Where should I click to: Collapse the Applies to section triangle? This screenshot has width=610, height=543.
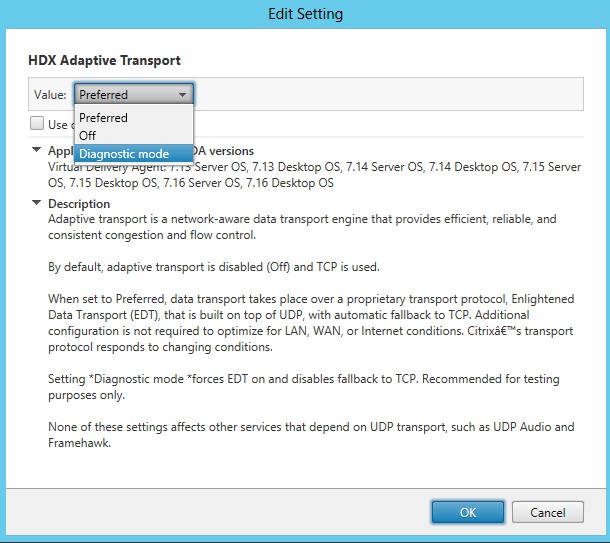click(36, 151)
